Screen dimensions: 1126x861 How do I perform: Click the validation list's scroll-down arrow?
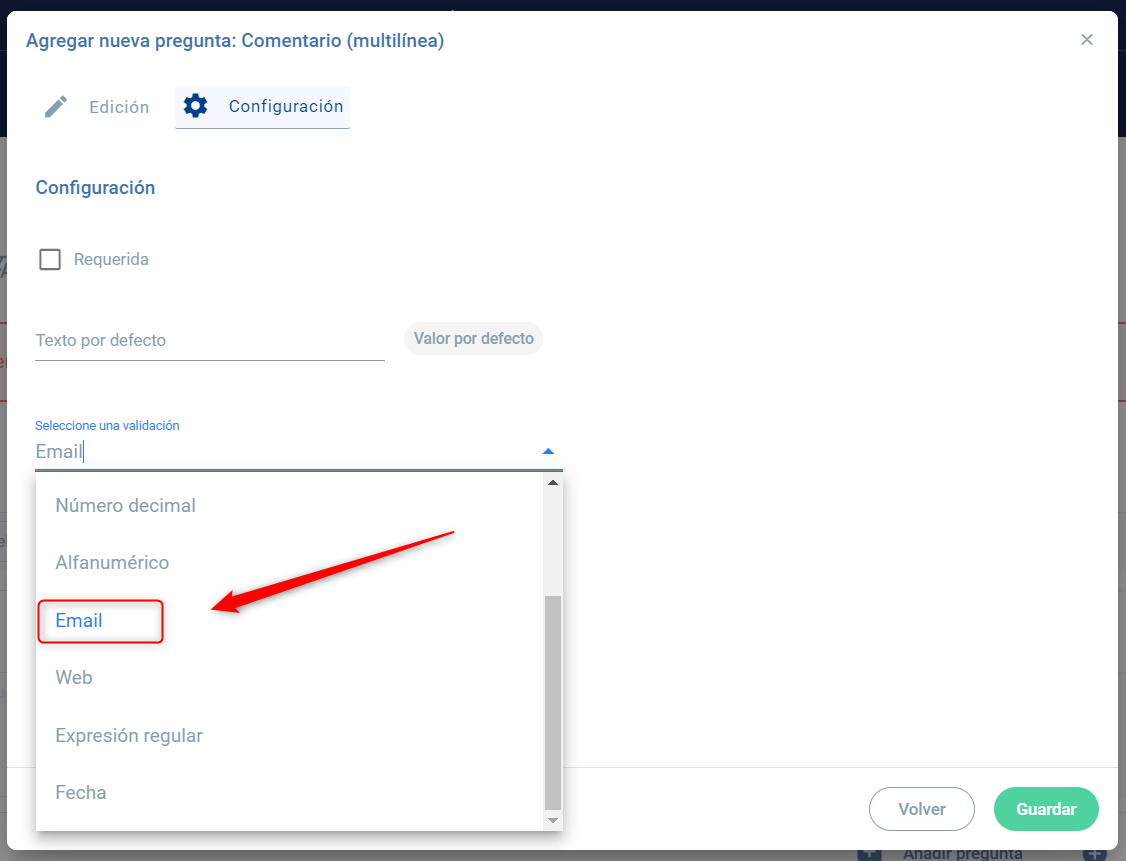[x=552, y=819]
